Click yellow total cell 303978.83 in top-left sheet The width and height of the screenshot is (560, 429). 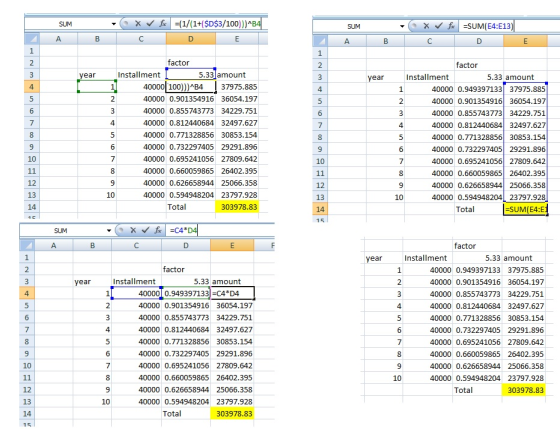click(237, 207)
